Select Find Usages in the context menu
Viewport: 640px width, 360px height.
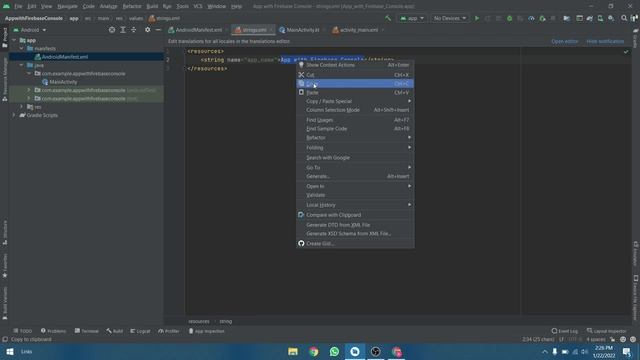(x=355, y=120)
